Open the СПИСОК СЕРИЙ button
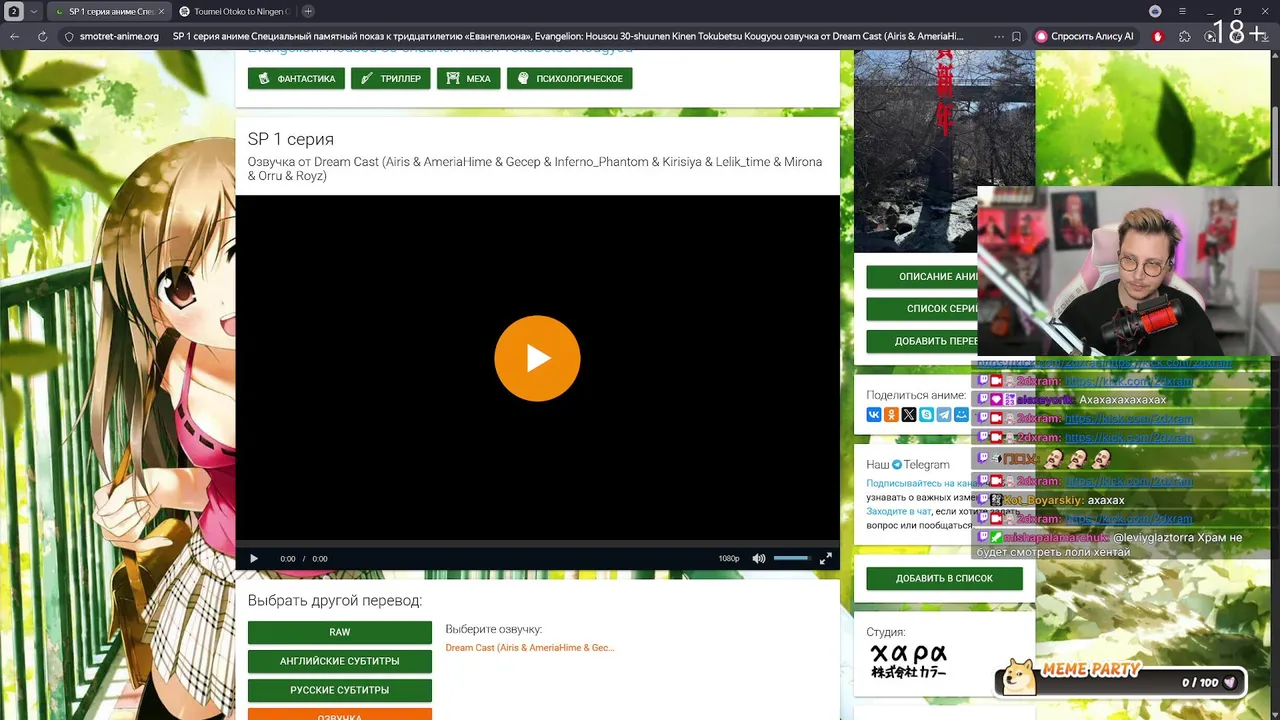The width and height of the screenshot is (1280, 720). 922,309
